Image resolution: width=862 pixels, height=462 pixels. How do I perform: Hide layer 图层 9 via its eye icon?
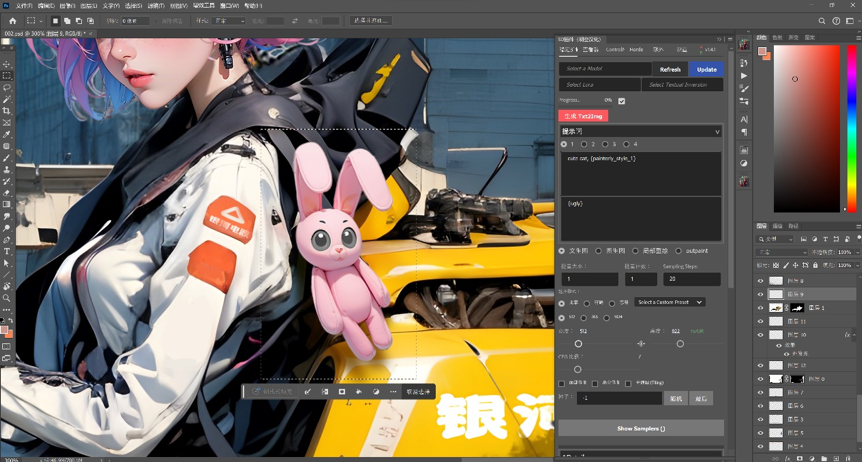(x=761, y=294)
